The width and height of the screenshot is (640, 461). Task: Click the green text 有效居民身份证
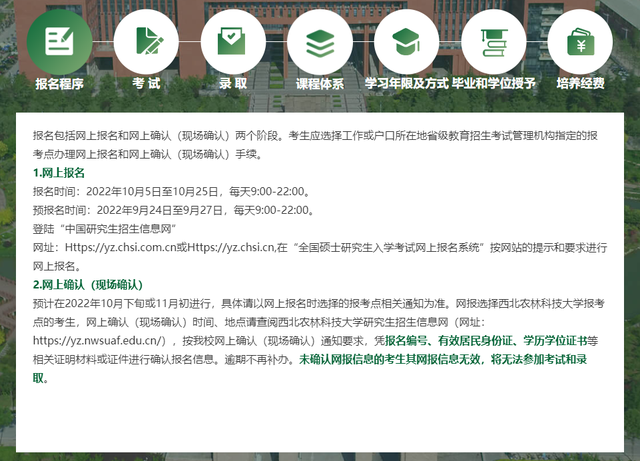click(x=475, y=341)
